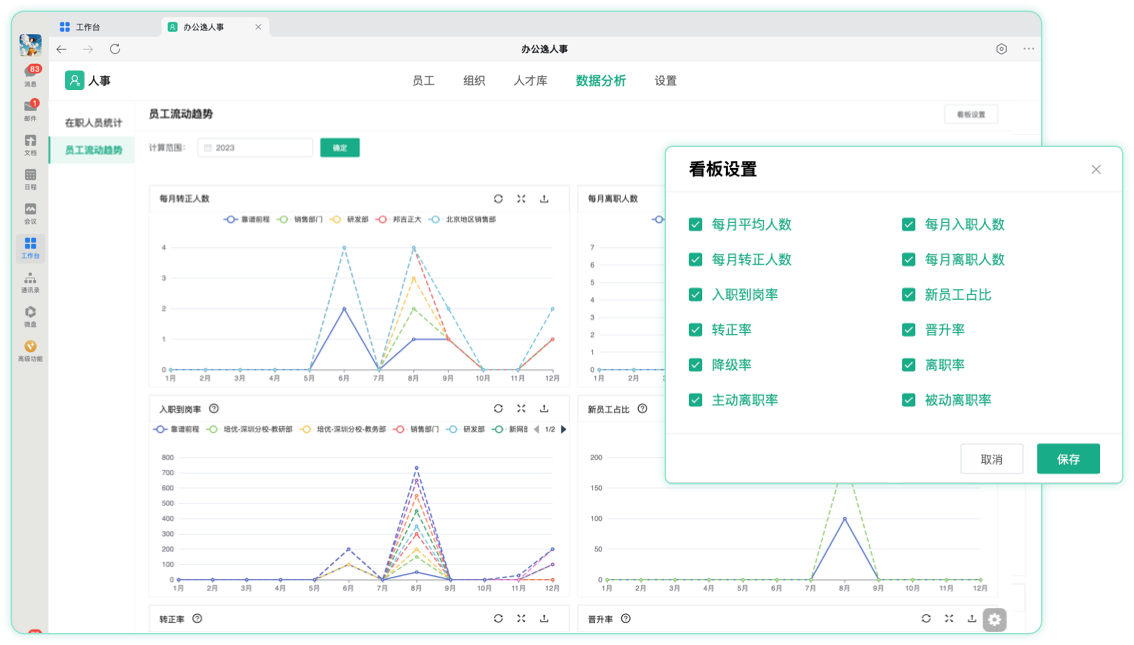1134x645 pixels.
Task: Toggle the 晋升率 checkbox
Action: pyautogui.click(x=909, y=330)
